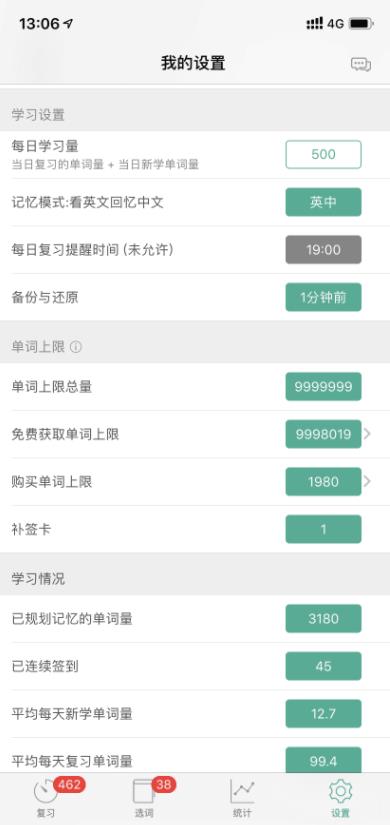
Task: Tap the 9999999 total word limit value
Action: (x=323, y=387)
